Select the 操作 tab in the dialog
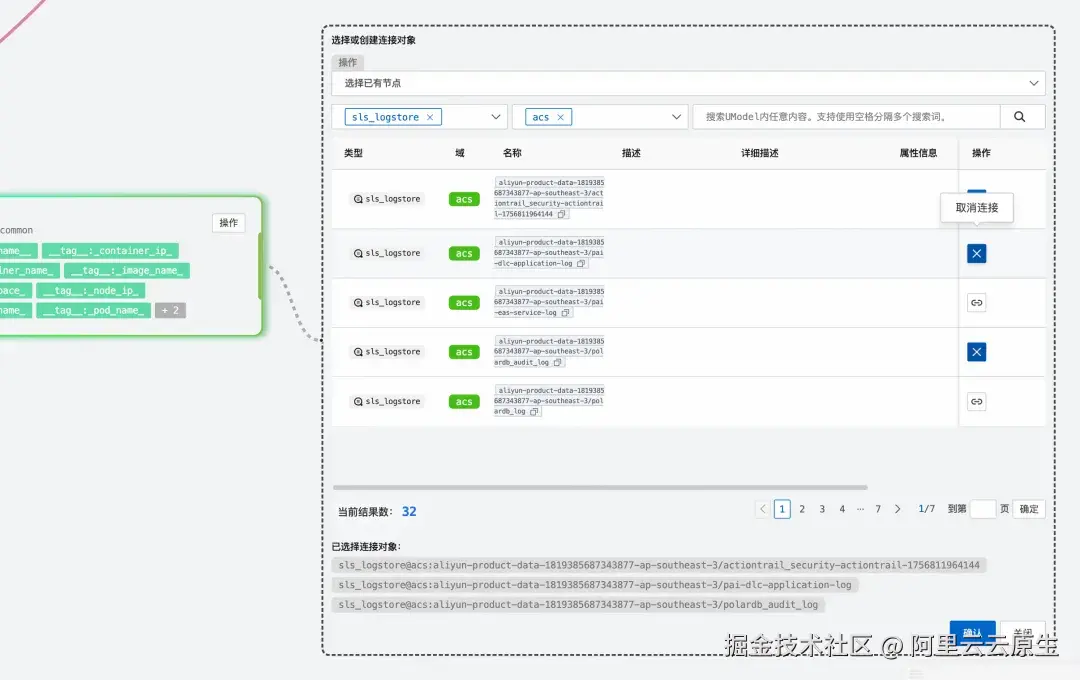Viewport: 1080px width, 680px height. point(348,62)
